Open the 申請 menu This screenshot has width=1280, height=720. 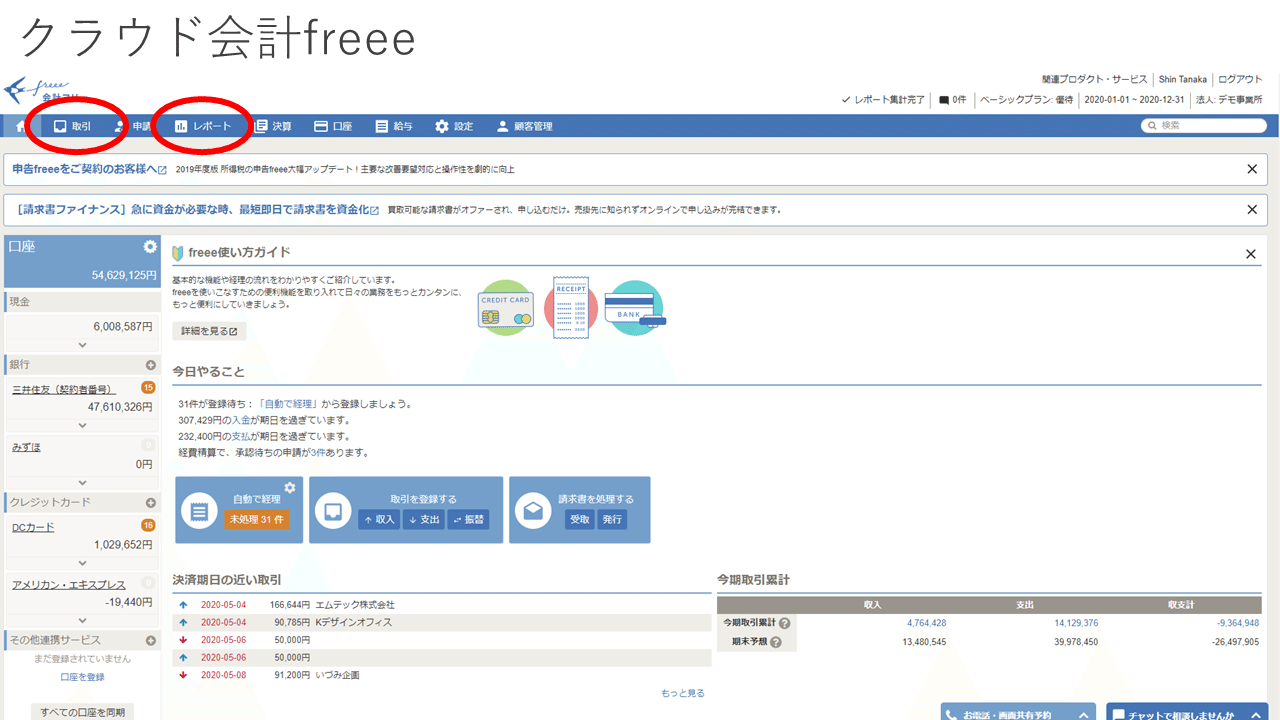point(132,127)
